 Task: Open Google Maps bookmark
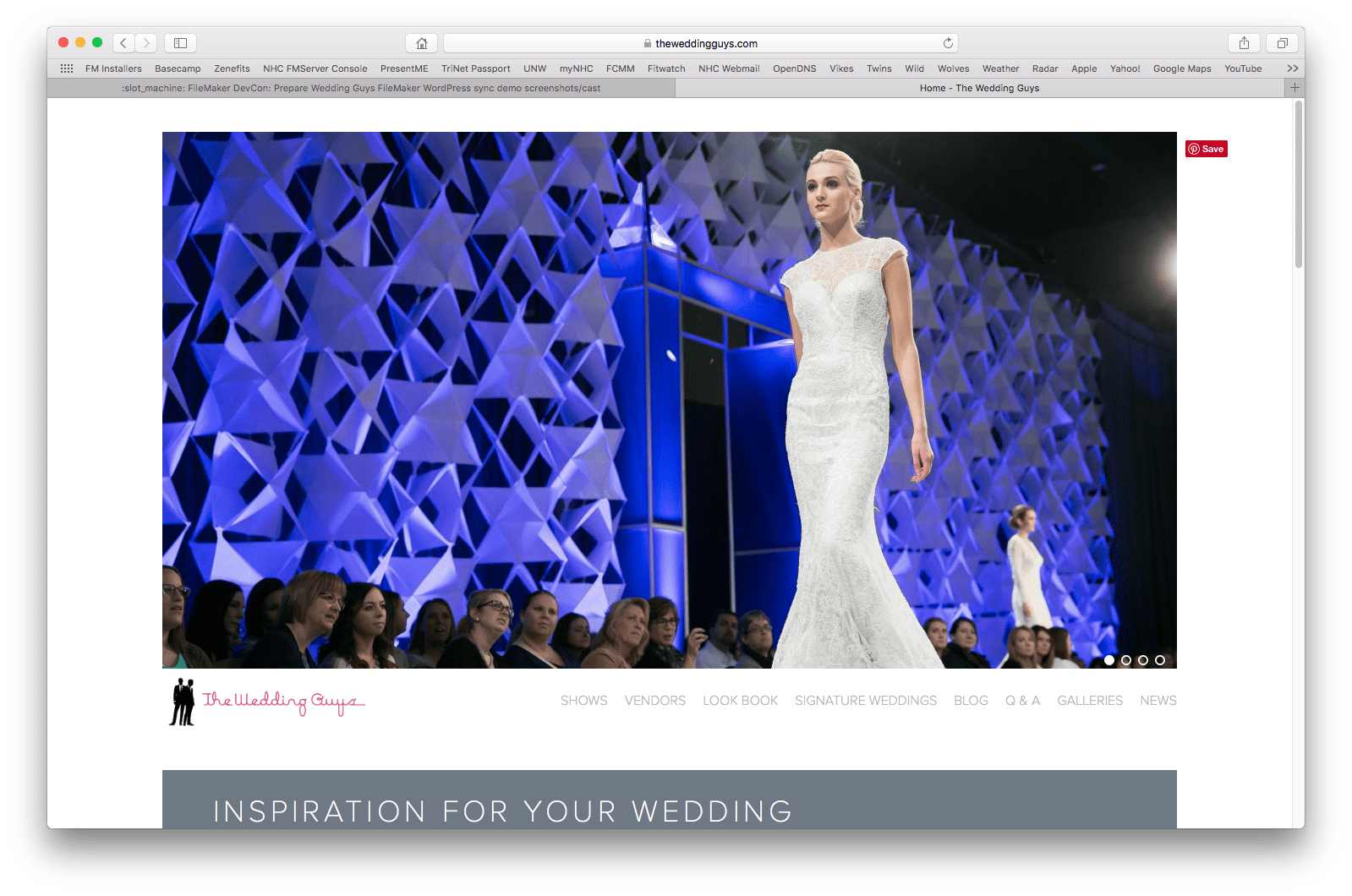pos(1182,68)
